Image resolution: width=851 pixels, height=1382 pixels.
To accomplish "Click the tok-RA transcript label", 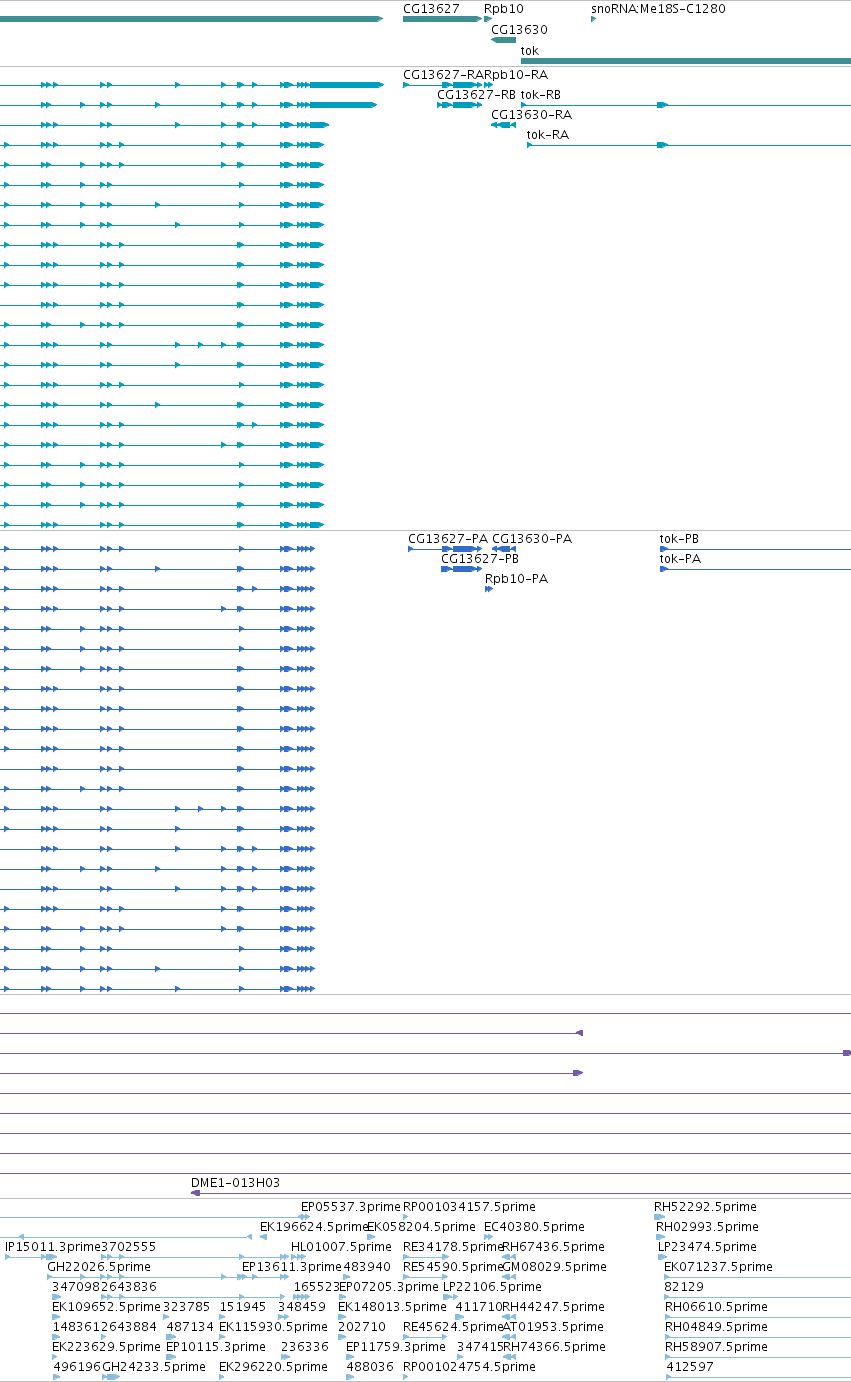I will (x=547, y=135).
